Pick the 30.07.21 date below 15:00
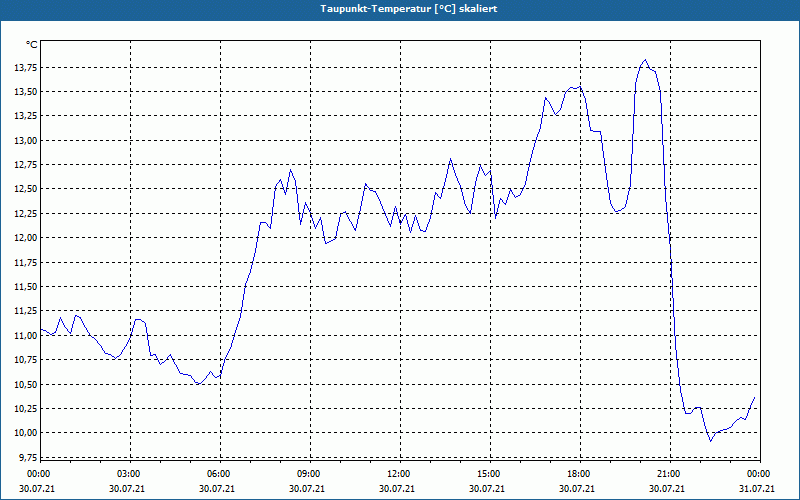Viewport: 800px width, 500px height. coord(487,488)
